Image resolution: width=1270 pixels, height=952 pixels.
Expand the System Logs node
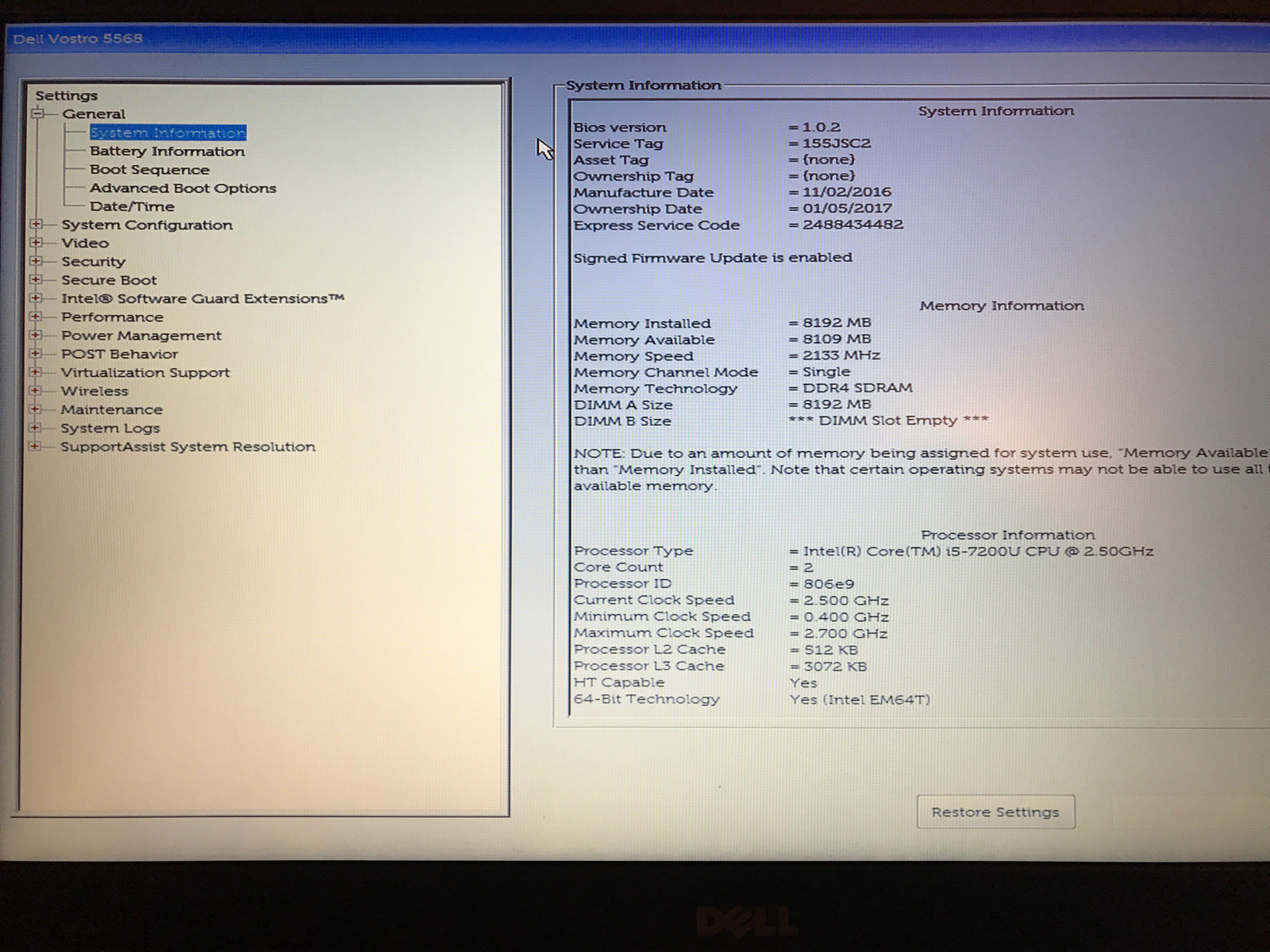coord(36,428)
